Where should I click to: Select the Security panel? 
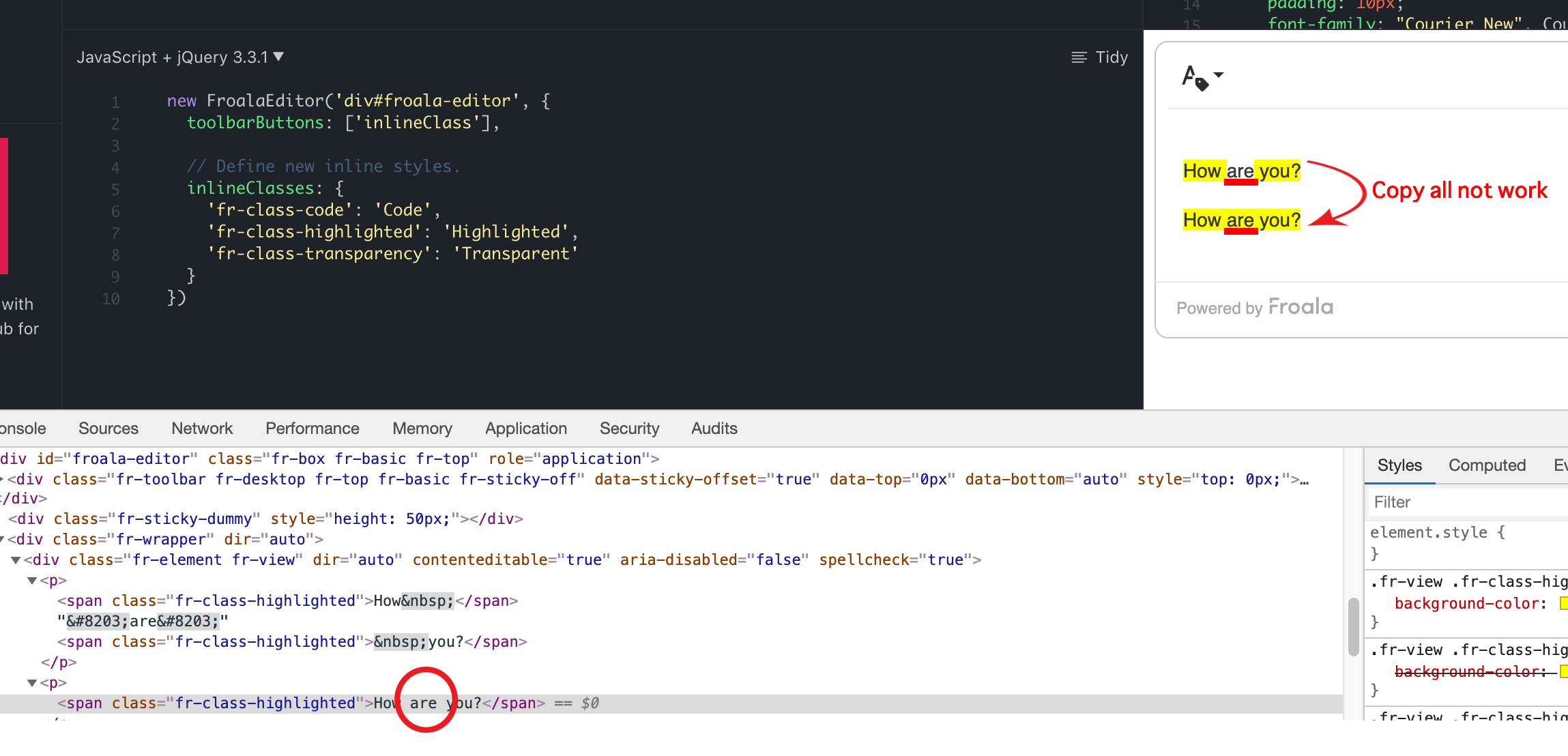628,428
